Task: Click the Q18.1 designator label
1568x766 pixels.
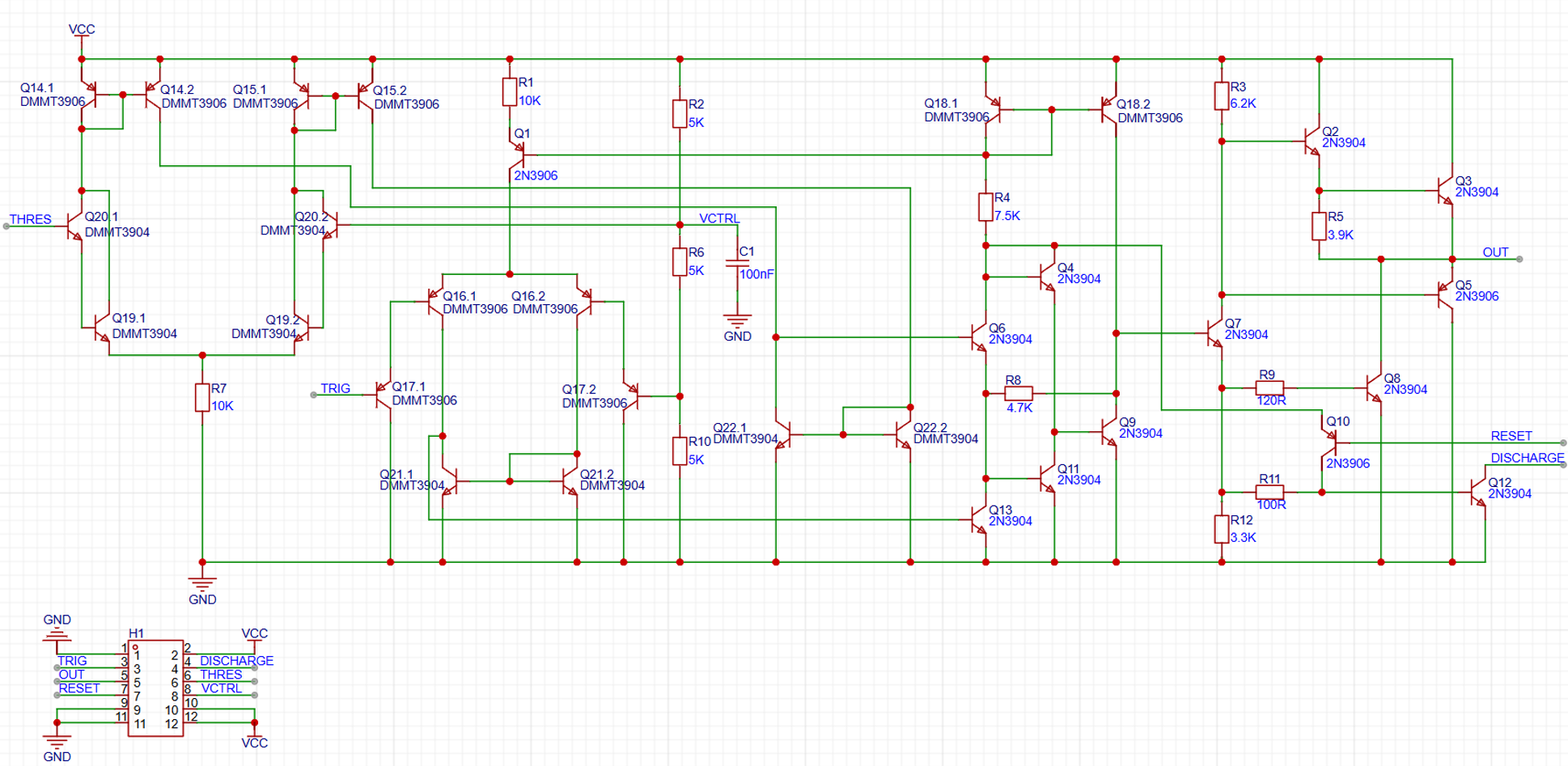Action: pos(941,104)
